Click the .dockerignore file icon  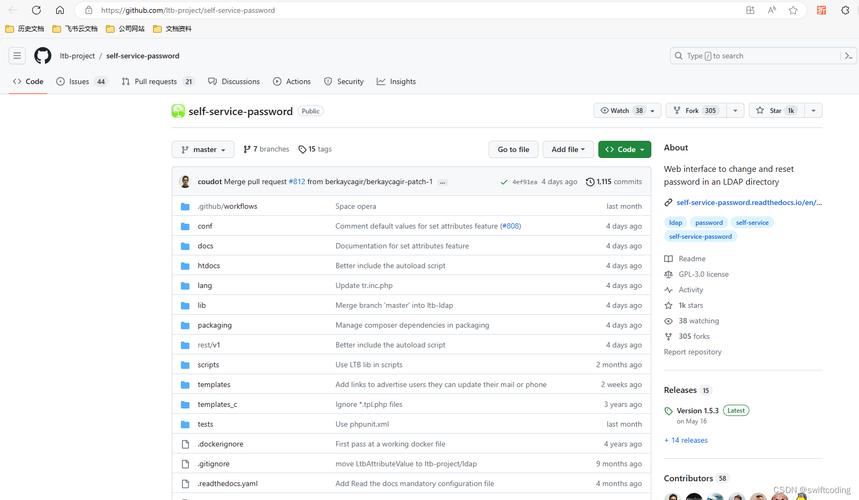tap(185, 444)
